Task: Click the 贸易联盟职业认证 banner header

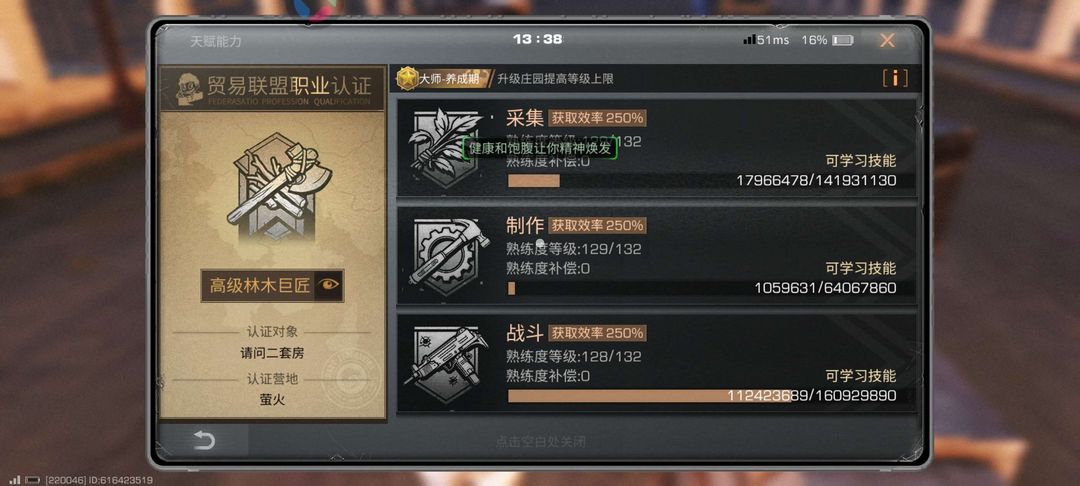Action: 272,88
